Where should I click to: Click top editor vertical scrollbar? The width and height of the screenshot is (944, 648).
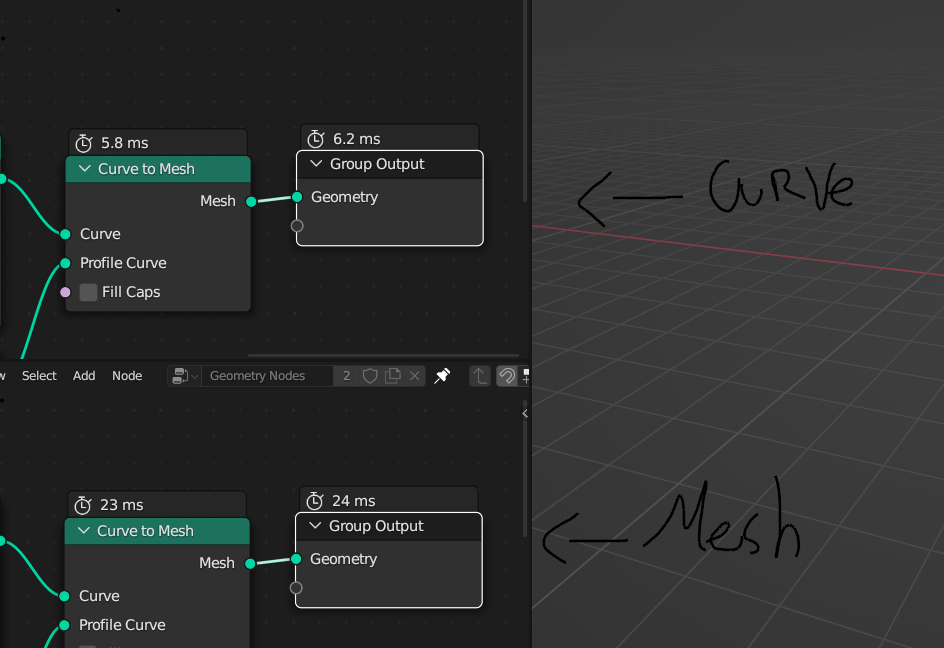pyautogui.click(x=525, y=101)
